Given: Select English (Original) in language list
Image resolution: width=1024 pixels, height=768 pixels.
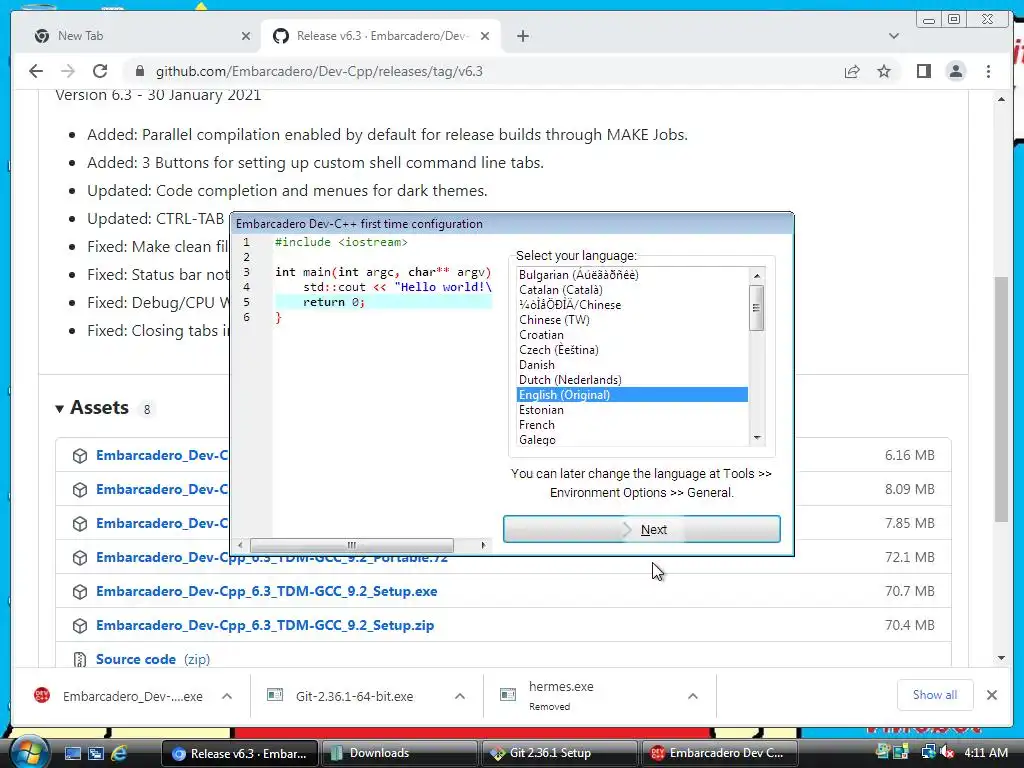Looking at the screenshot, I should pyautogui.click(x=632, y=394).
